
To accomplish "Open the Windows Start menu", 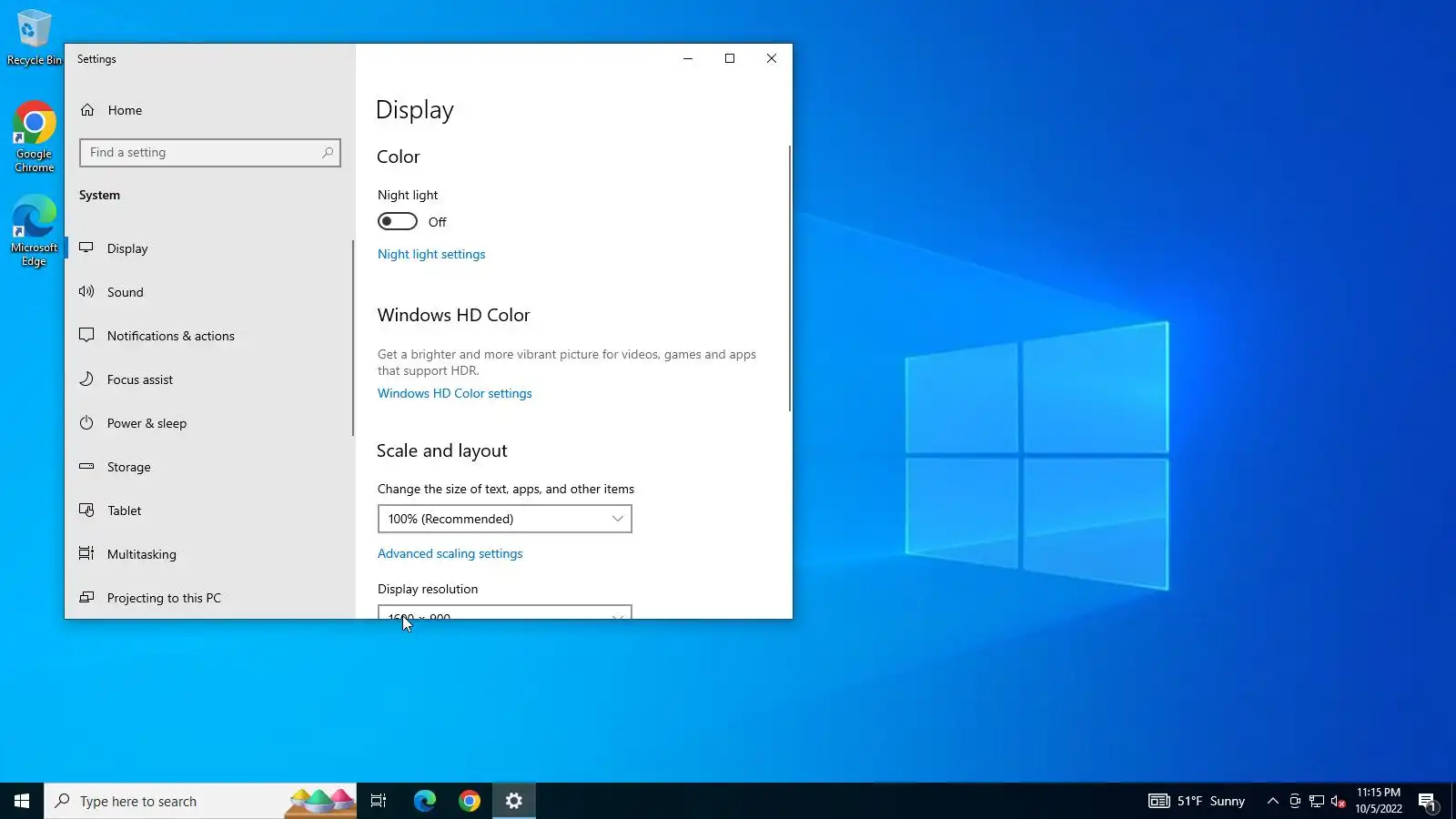I will [22, 801].
